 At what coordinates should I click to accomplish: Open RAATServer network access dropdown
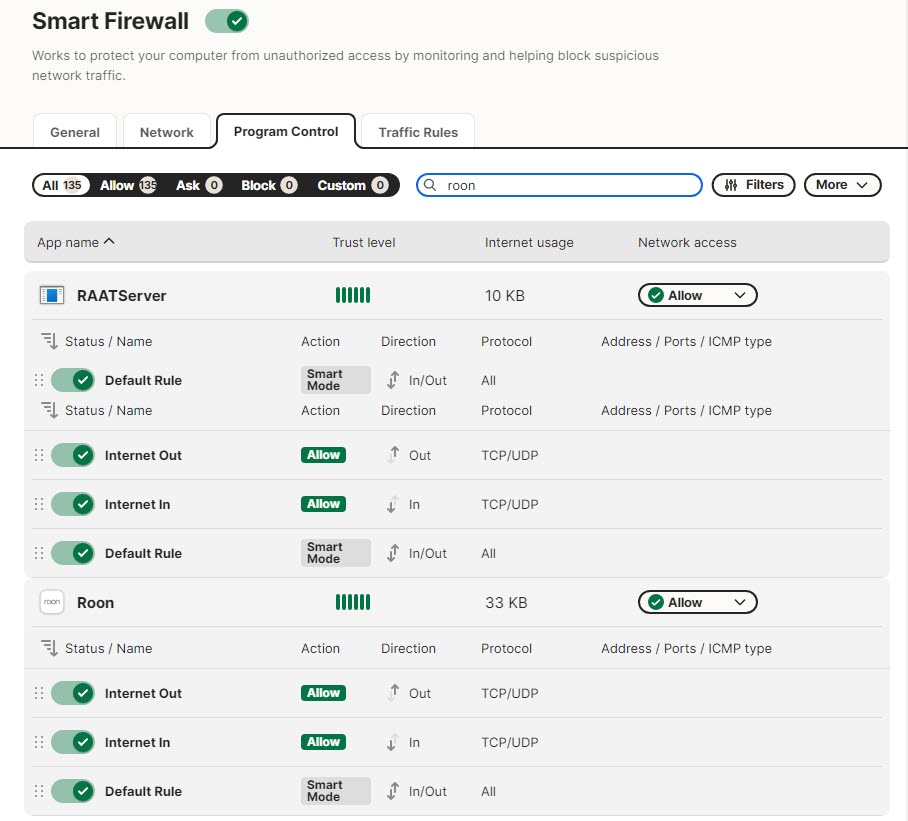tap(697, 295)
